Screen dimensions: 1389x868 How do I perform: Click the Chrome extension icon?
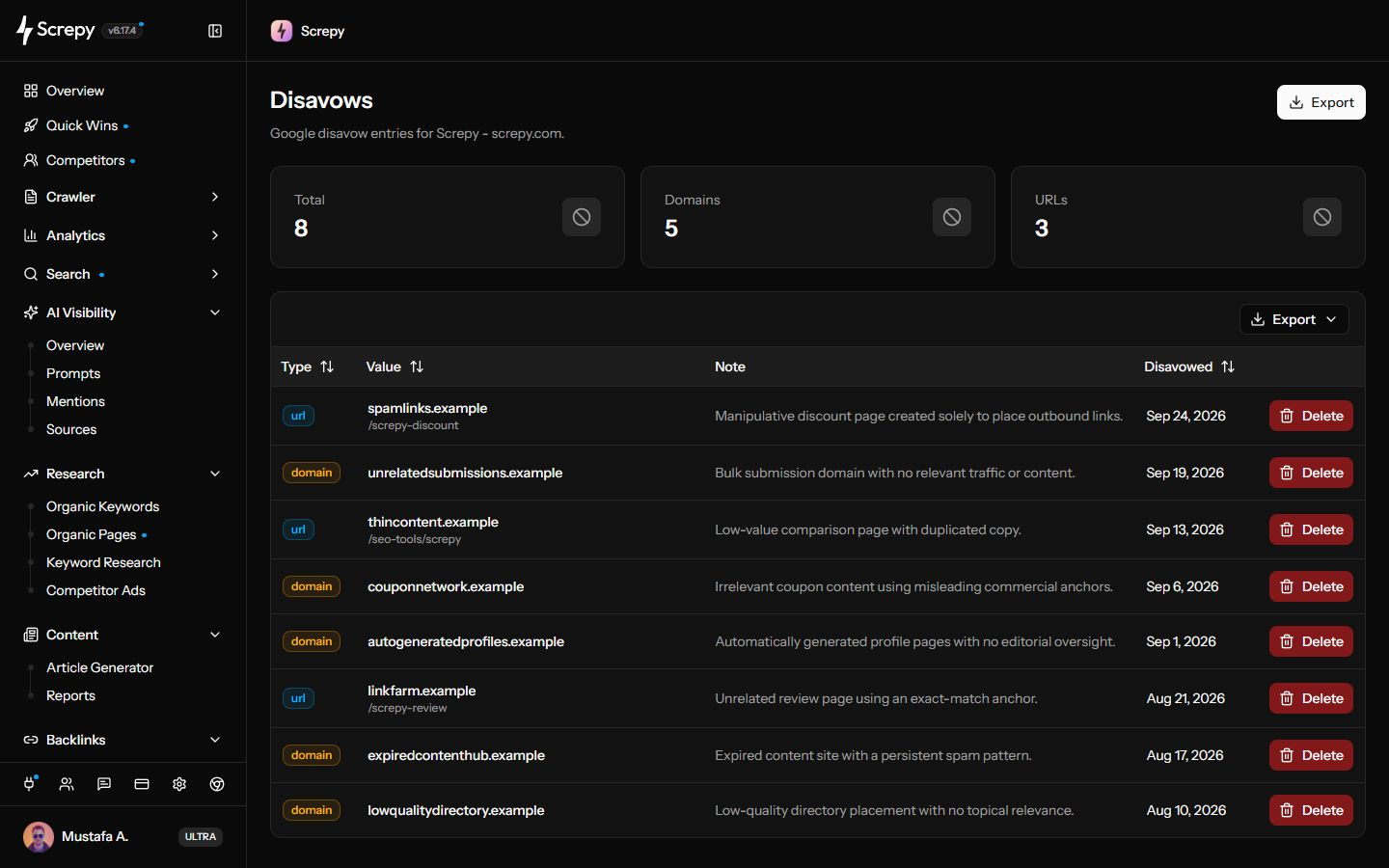click(x=217, y=784)
